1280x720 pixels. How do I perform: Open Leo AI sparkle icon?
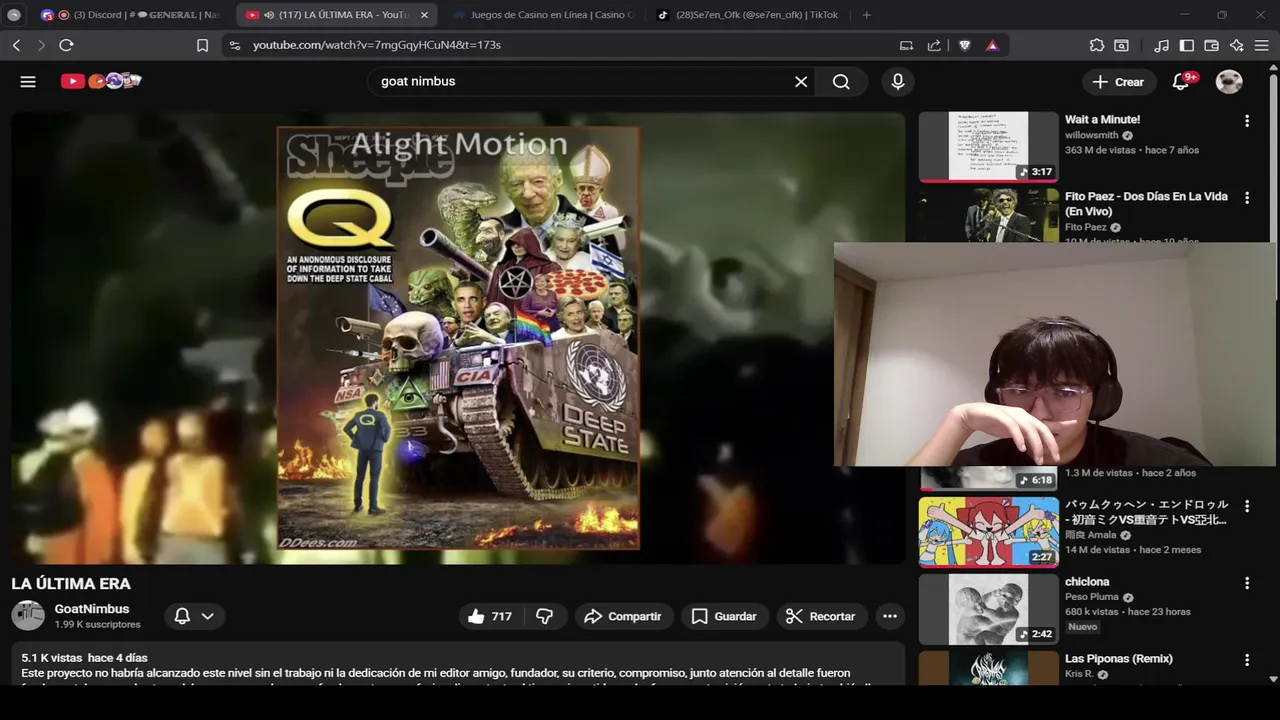click(x=1237, y=45)
